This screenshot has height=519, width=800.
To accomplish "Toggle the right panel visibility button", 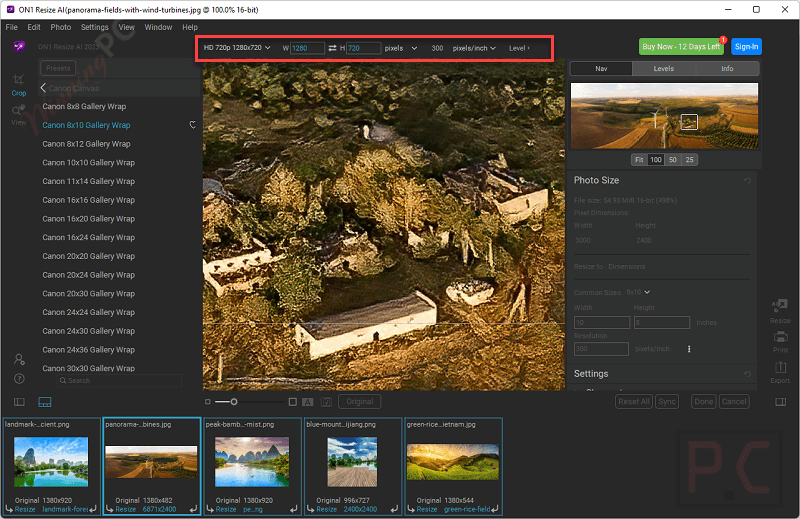I will (x=780, y=402).
